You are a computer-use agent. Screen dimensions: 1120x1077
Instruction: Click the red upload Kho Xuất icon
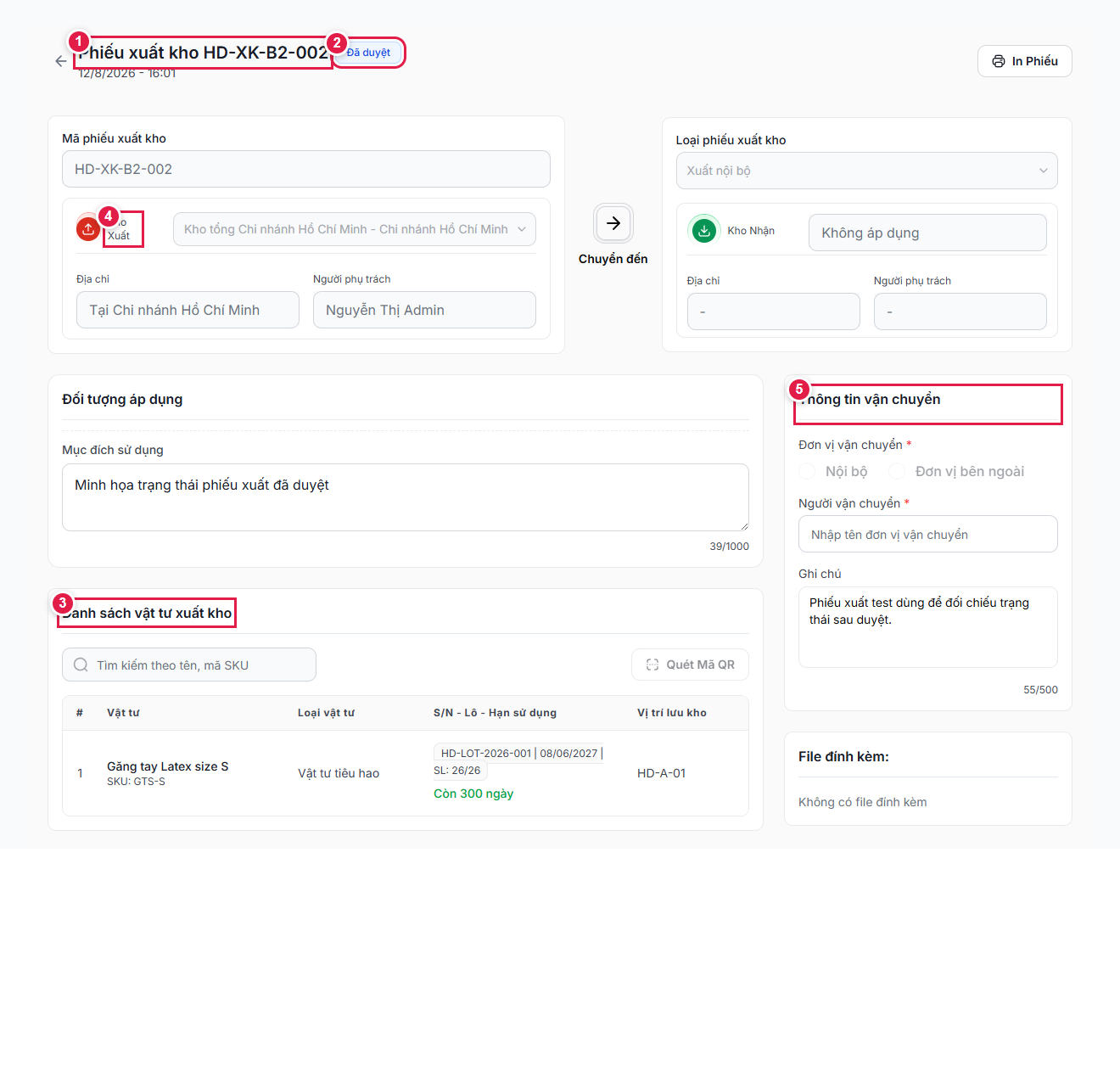point(88,228)
